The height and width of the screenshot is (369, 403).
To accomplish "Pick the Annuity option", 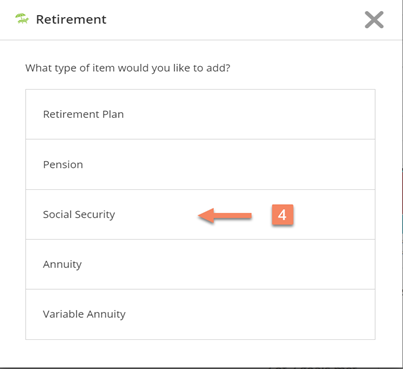I will (200, 265).
